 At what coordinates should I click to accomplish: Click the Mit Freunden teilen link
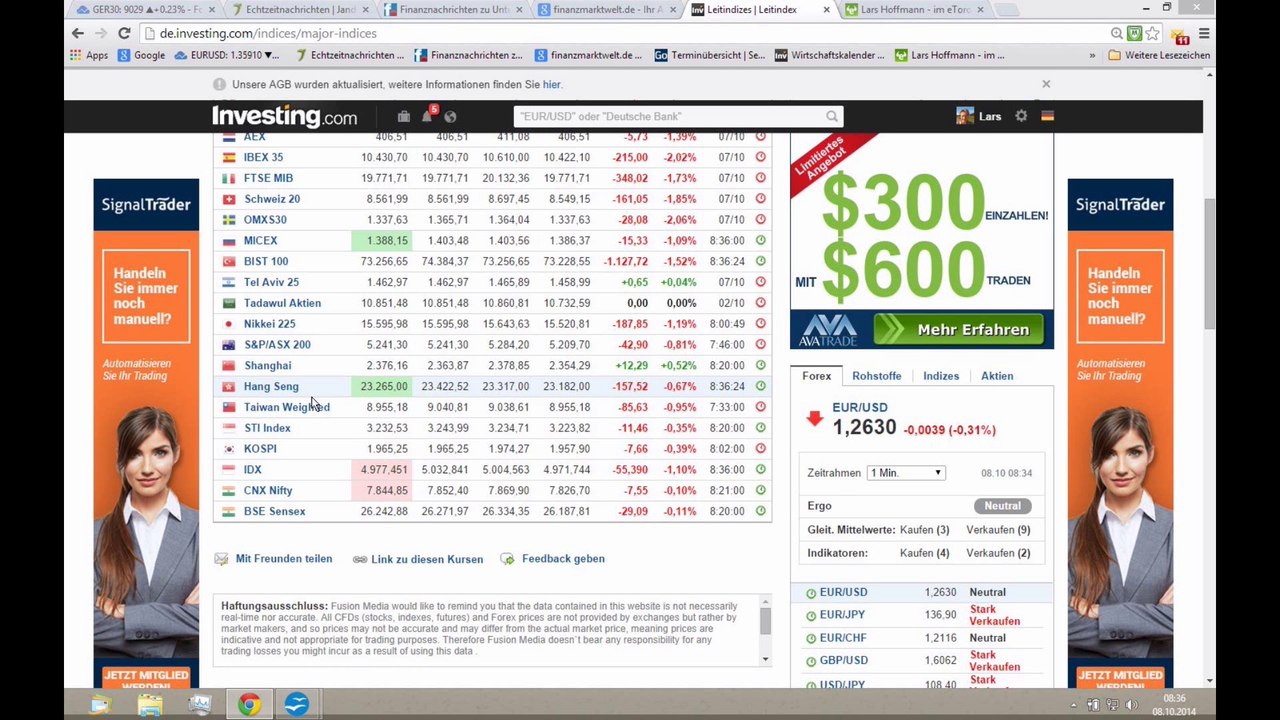284,559
